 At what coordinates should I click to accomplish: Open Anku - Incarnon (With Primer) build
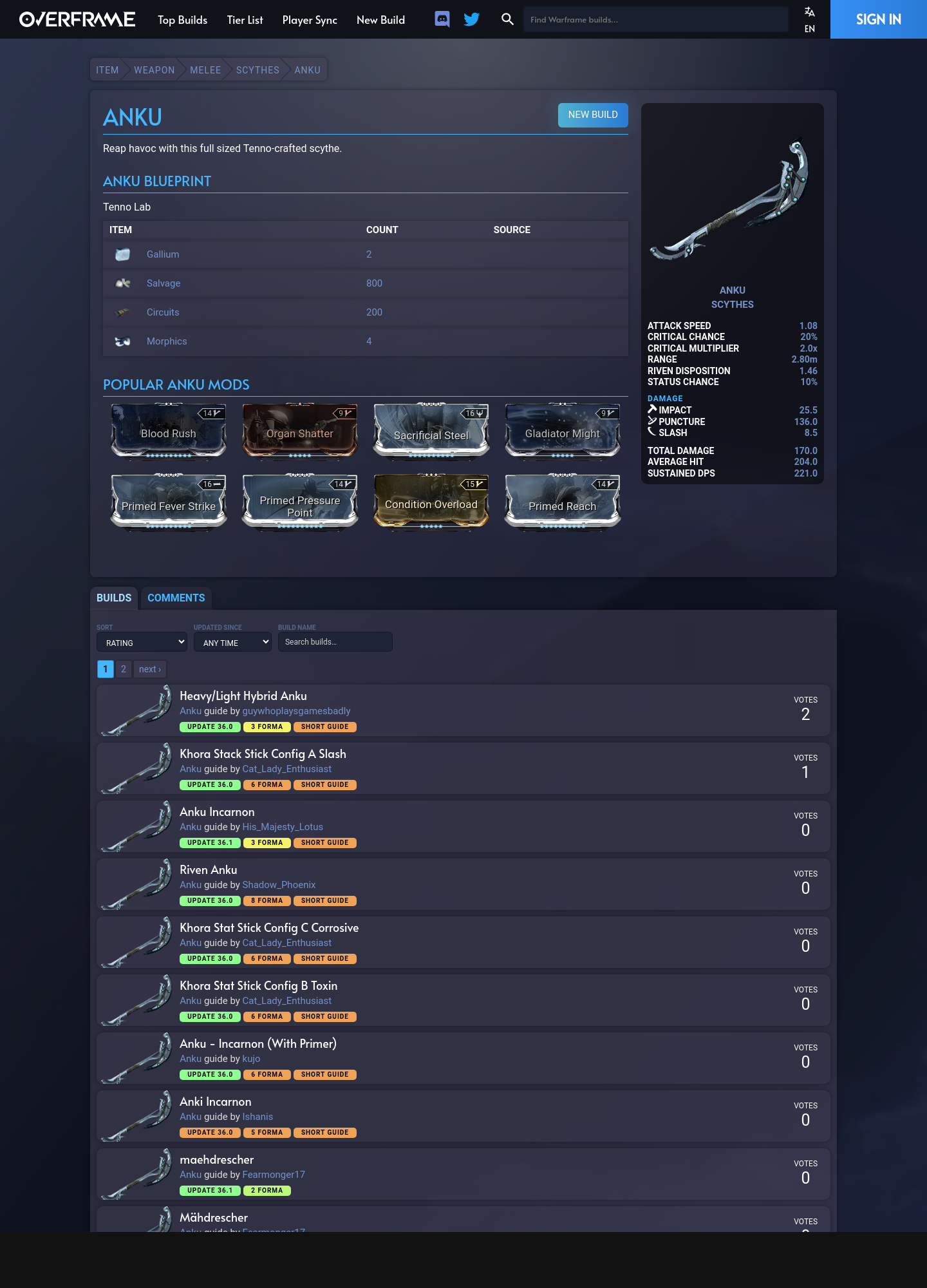tap(258, 1043)
